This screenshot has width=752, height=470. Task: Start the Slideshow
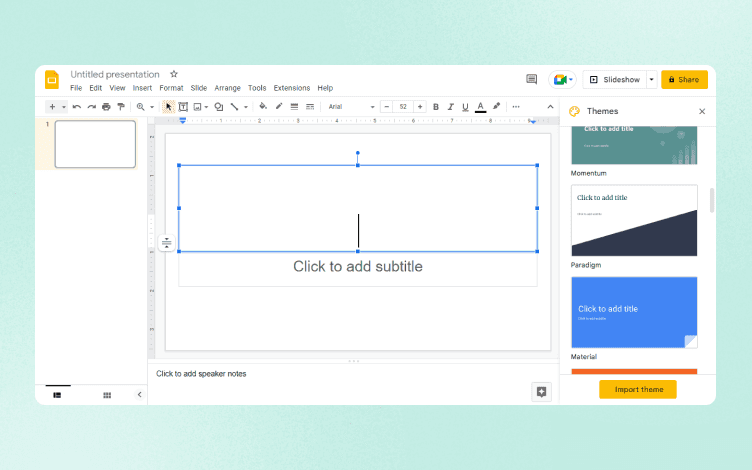pos(615,80)
